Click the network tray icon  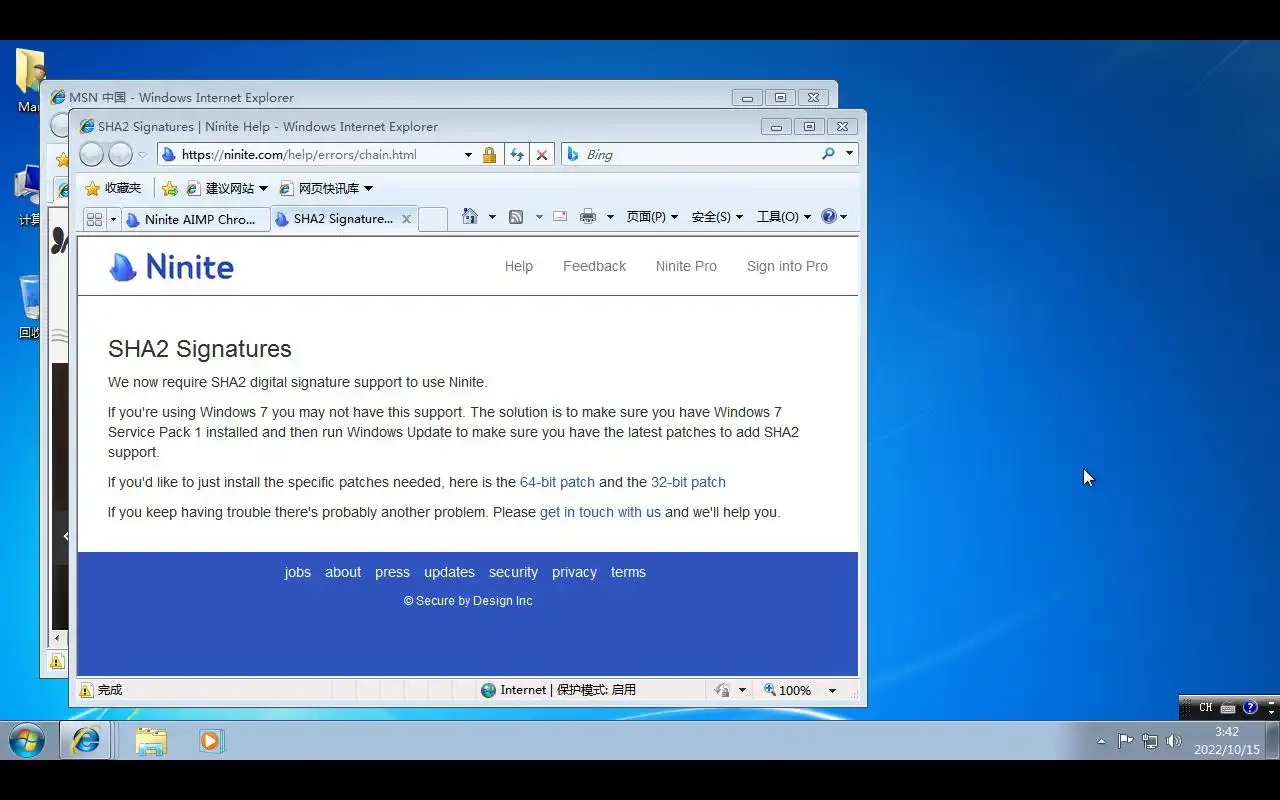click(x=1150, y=741)
